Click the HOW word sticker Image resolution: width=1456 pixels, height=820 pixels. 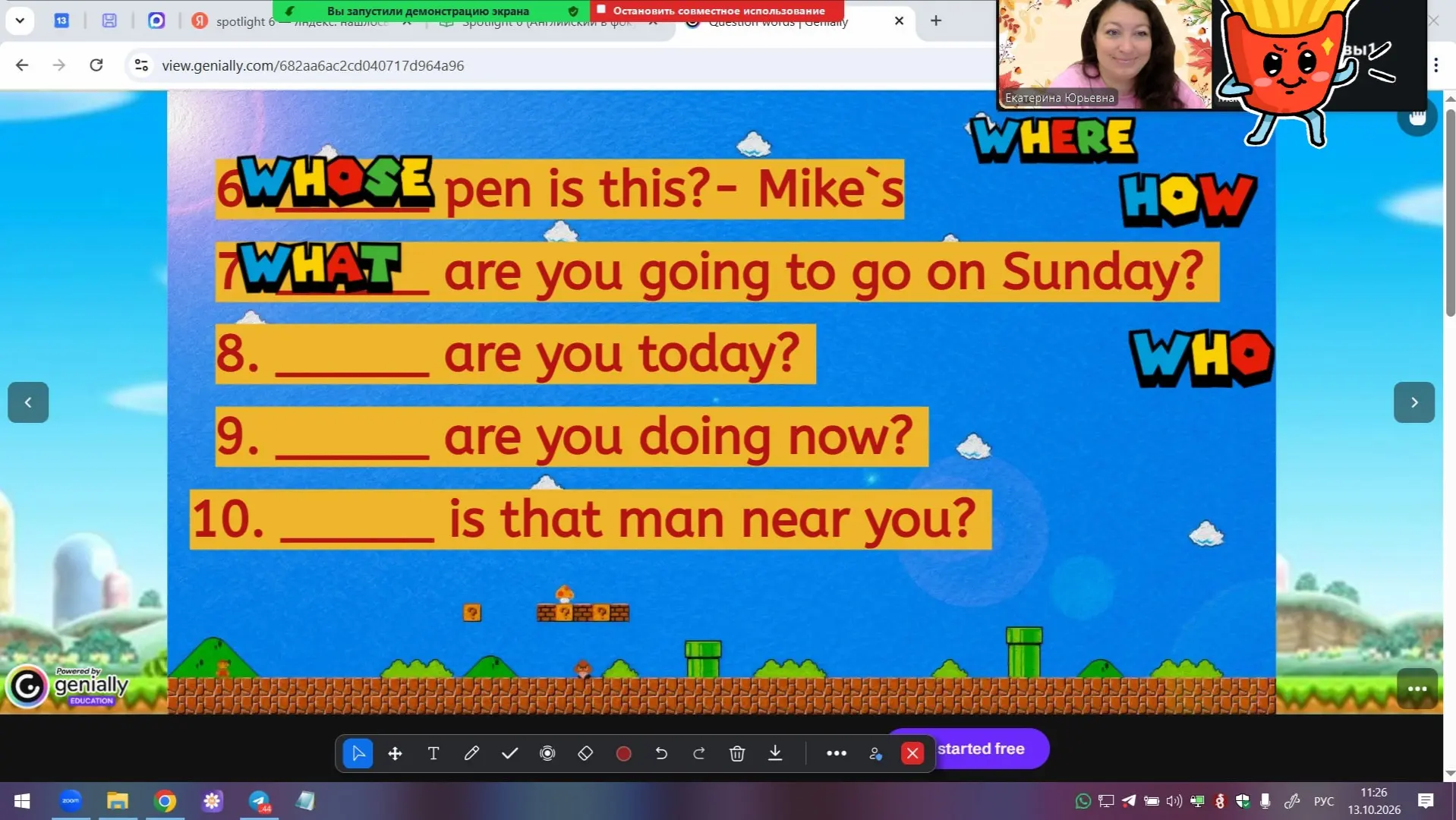[x=1188, y=200]
